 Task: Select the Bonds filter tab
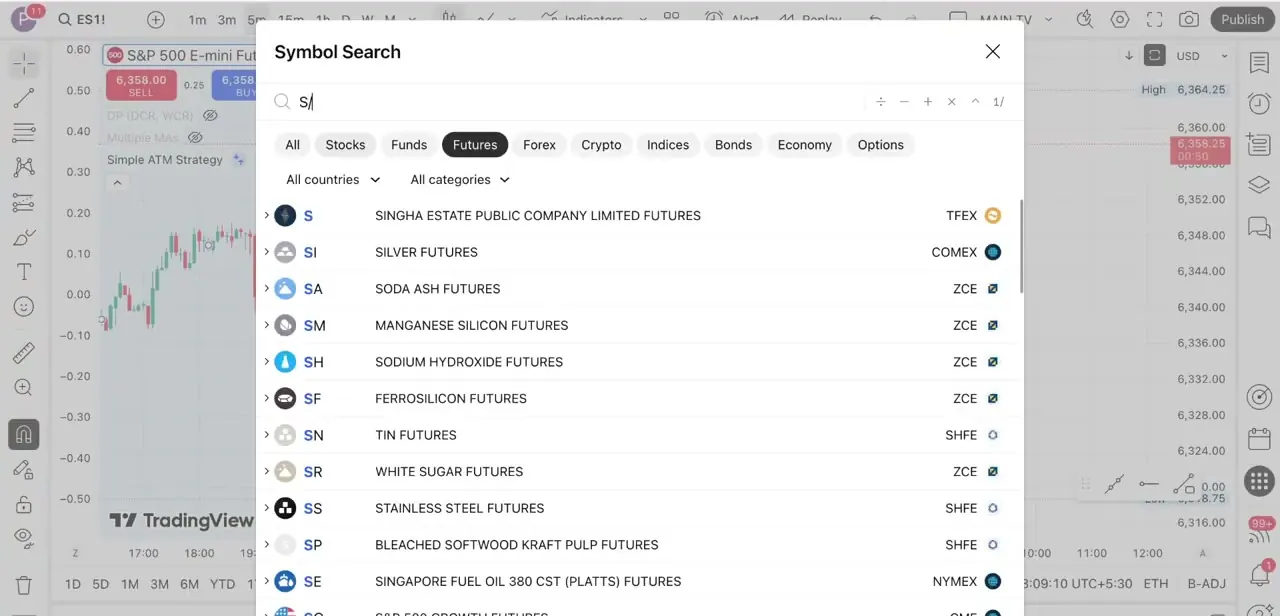[x=733, y=145]
